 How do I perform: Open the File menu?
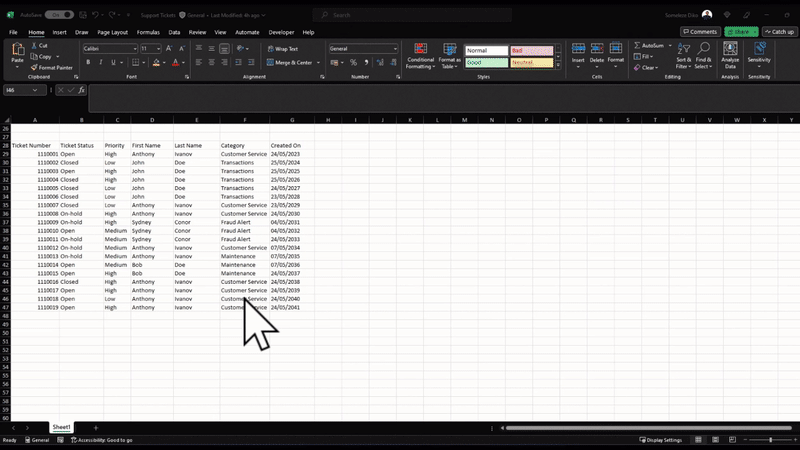tap(13, 32)
